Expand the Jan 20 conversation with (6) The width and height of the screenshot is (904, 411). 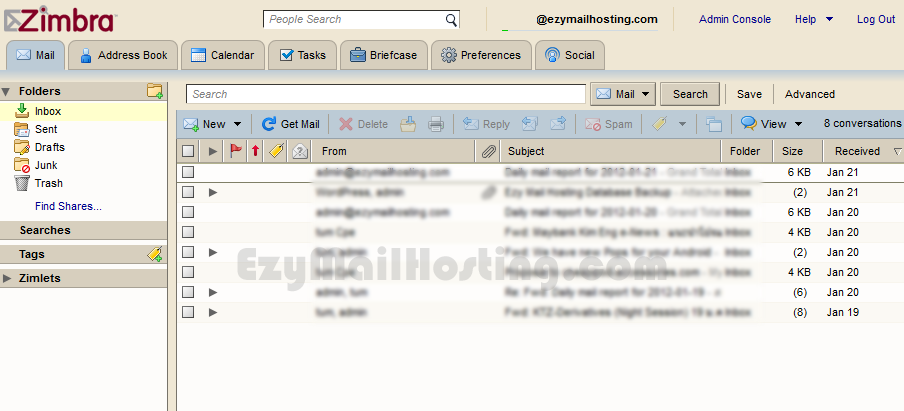coord(213,292)
